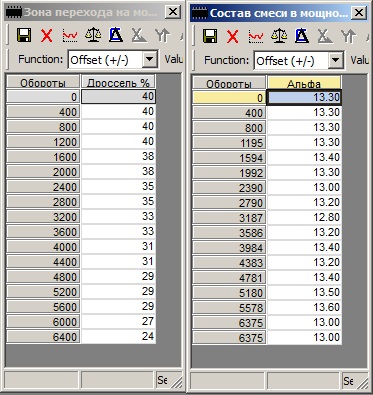Select Дроссель value 31 at 4000 RPM
This screenshot has height=395, width=373.
click(x=118, y=247)
